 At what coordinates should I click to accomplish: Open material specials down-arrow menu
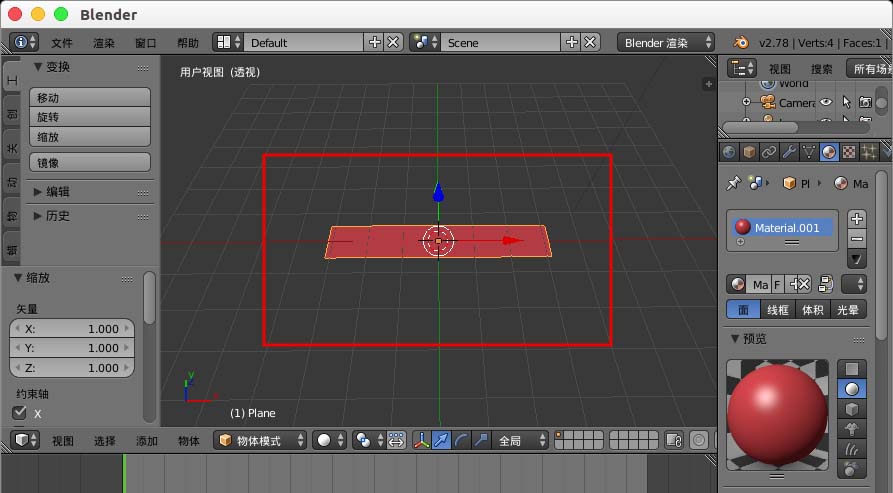pyautogui.click(x=857, y=260)
